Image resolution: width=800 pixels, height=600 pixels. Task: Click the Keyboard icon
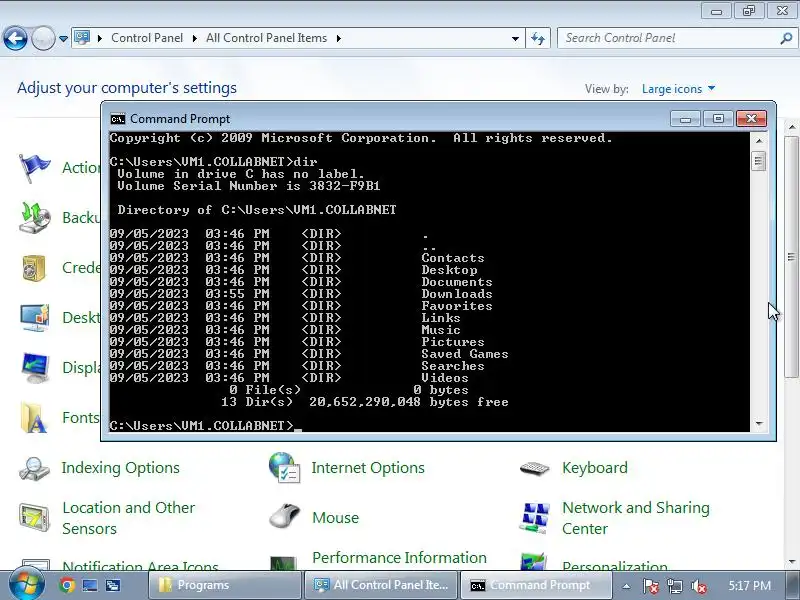click(x=534, y=468)
